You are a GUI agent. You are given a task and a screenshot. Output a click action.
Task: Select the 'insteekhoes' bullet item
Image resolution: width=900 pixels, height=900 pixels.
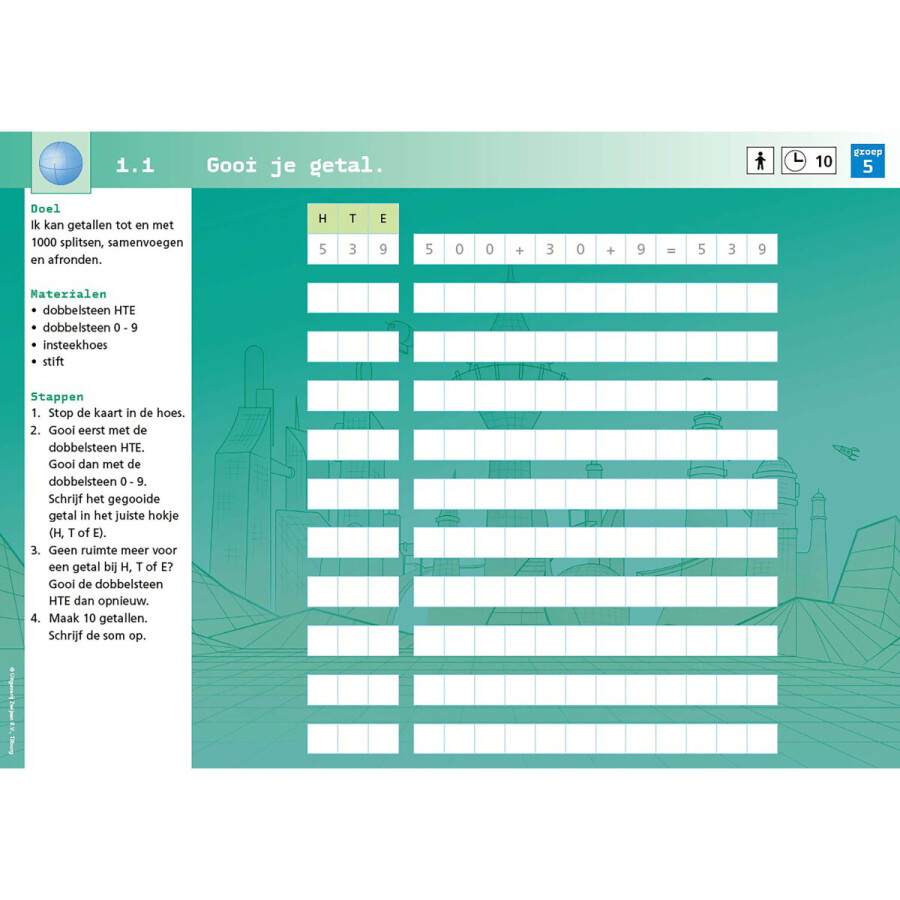[x=75, y=345]
